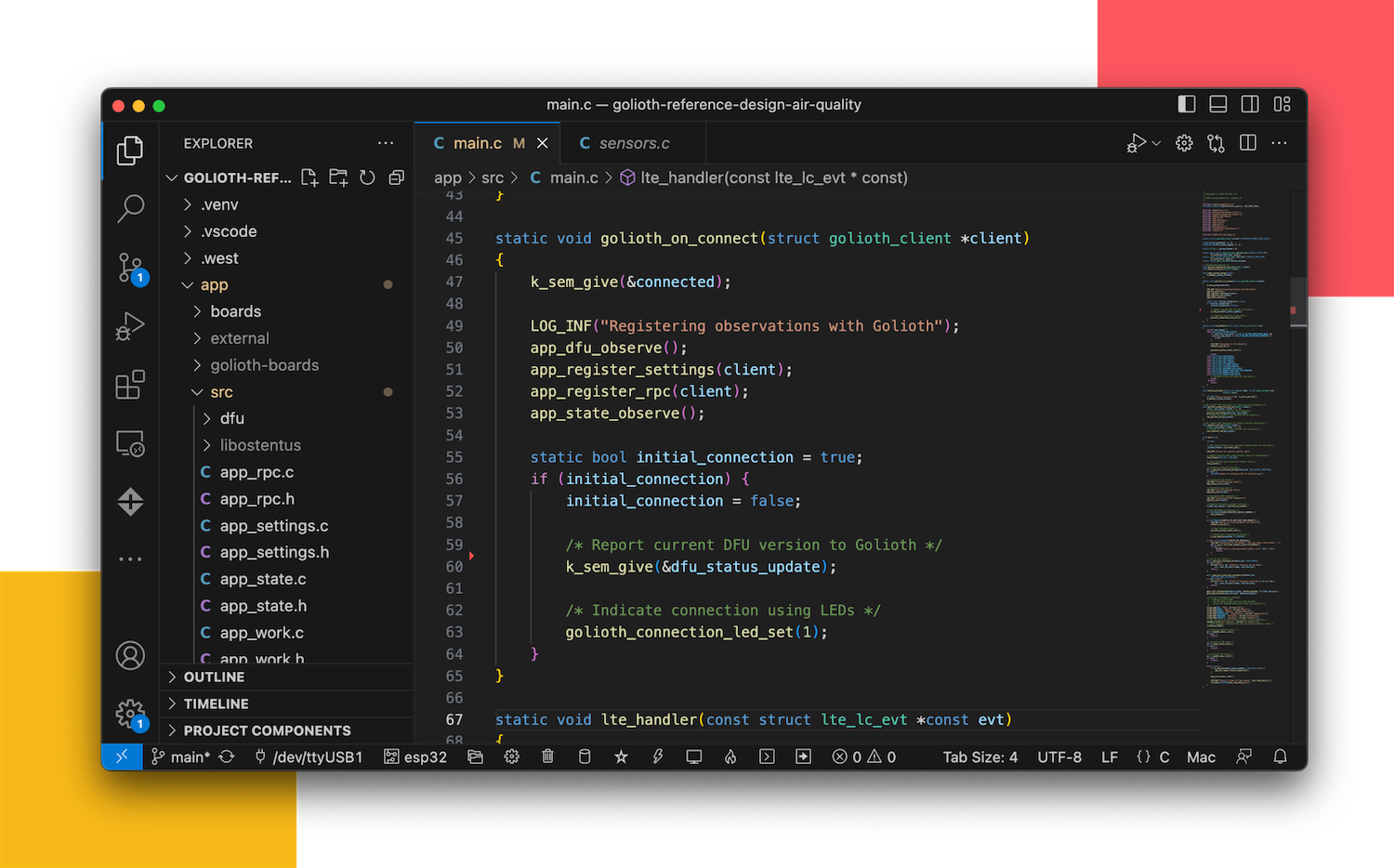Open the Extensions view
The image size is (1394, 868).
[x=130, y=385]
